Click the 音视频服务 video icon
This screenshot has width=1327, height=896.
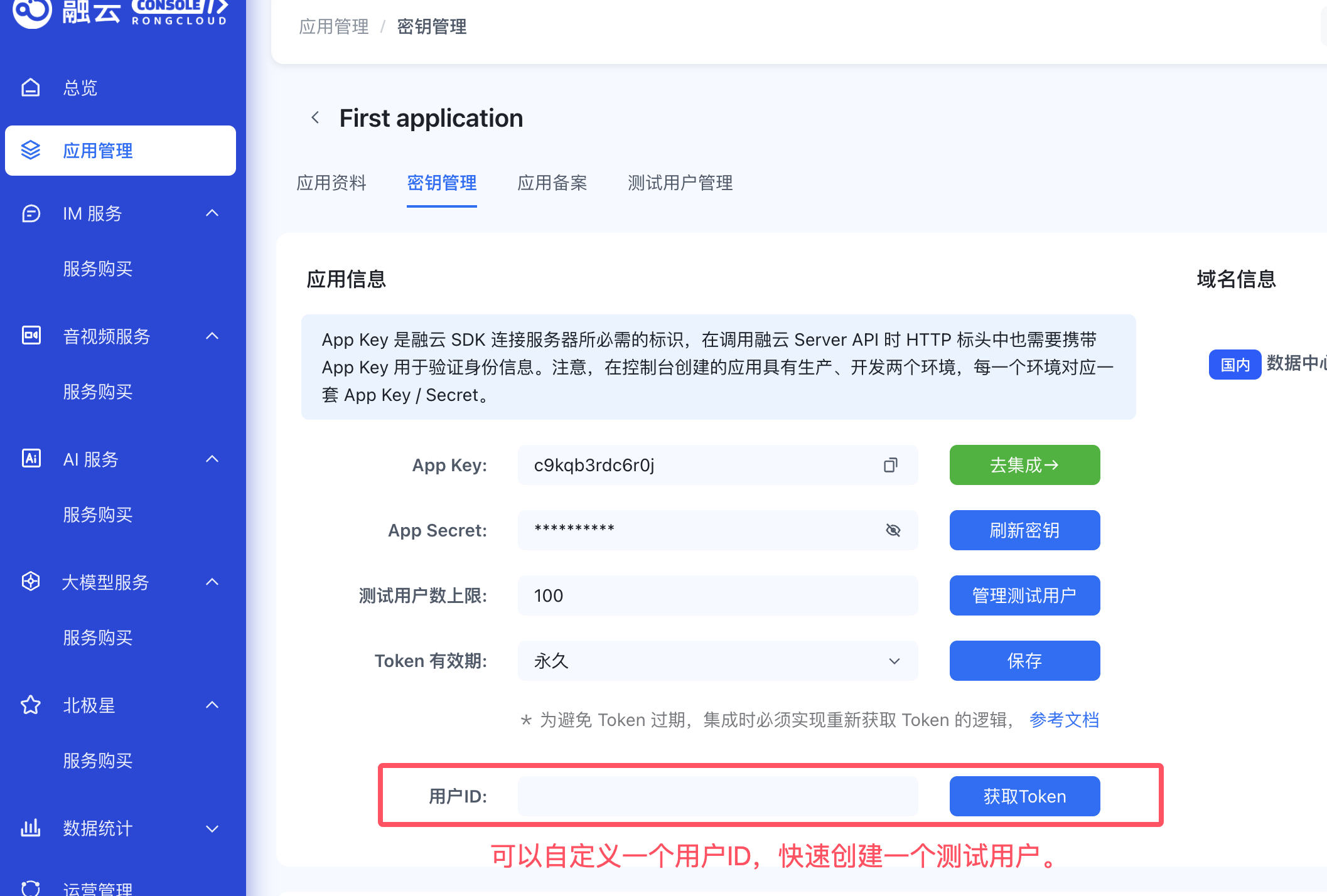pos(31,336)
